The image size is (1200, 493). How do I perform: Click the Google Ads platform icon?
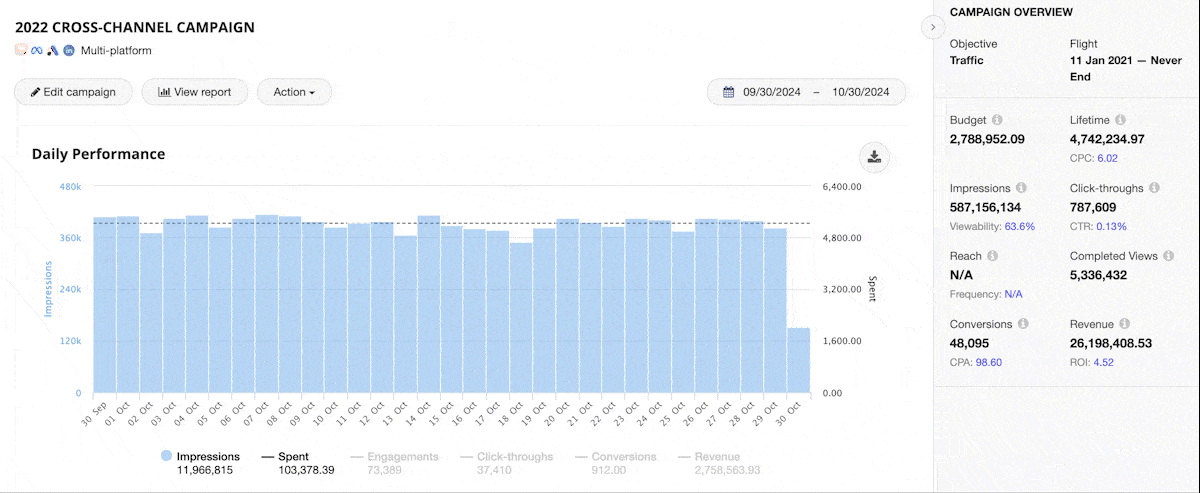pos(52,50)
